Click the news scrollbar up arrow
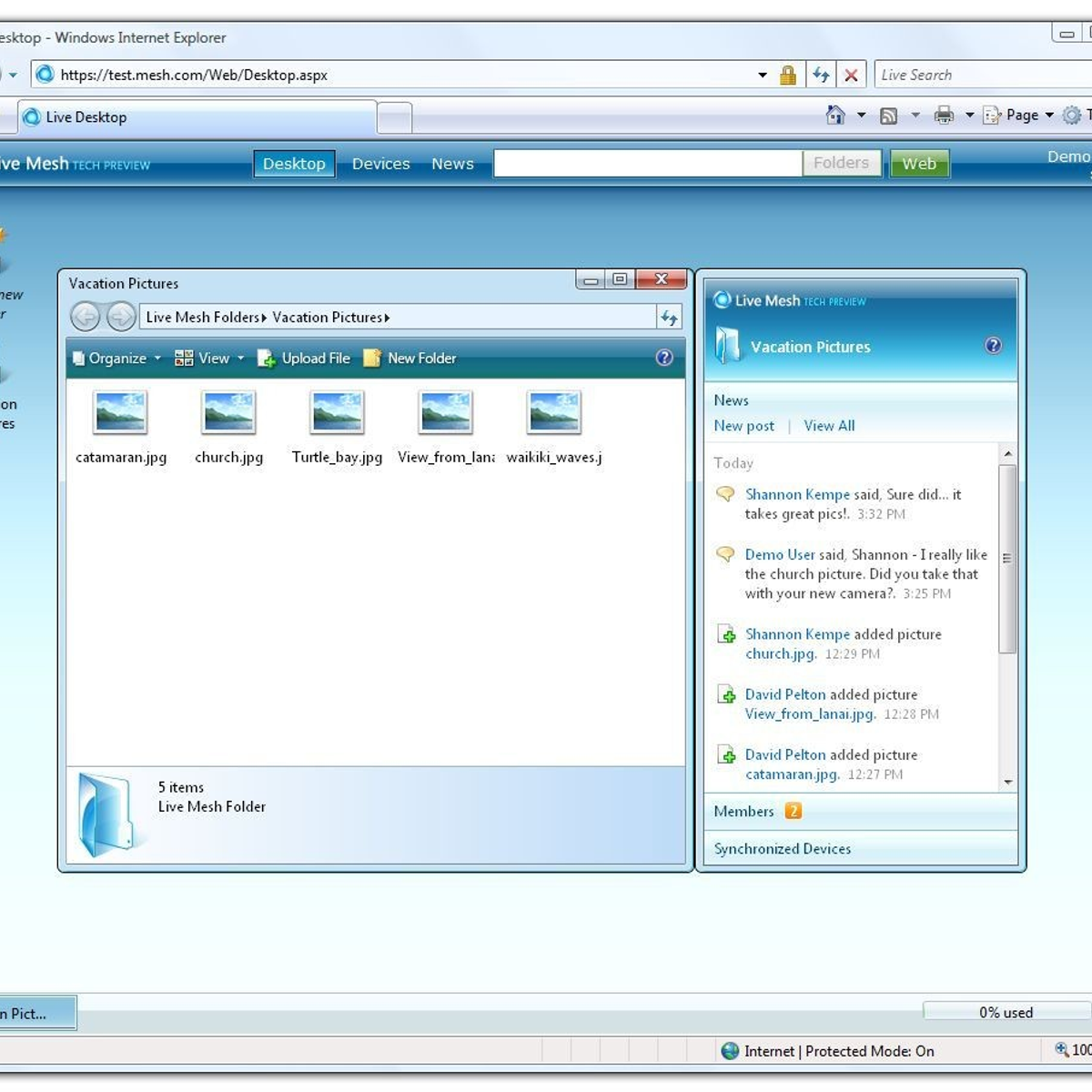The width and height of the screenshot is (1092, 1092). click(x=1007, y=453)
